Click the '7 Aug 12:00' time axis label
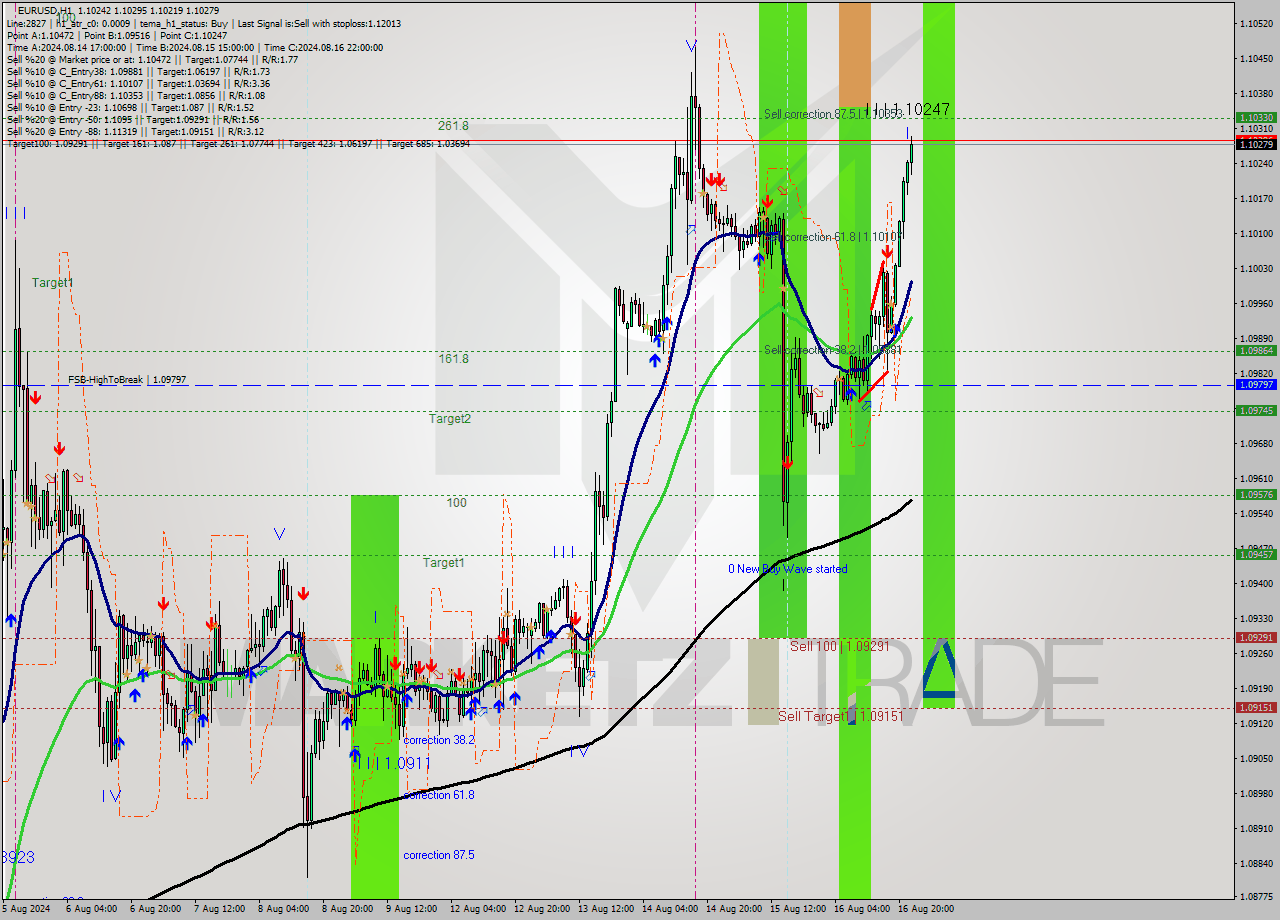Image resolution: width=1280 pixels, height=920 pixels. tap(219, 909)
